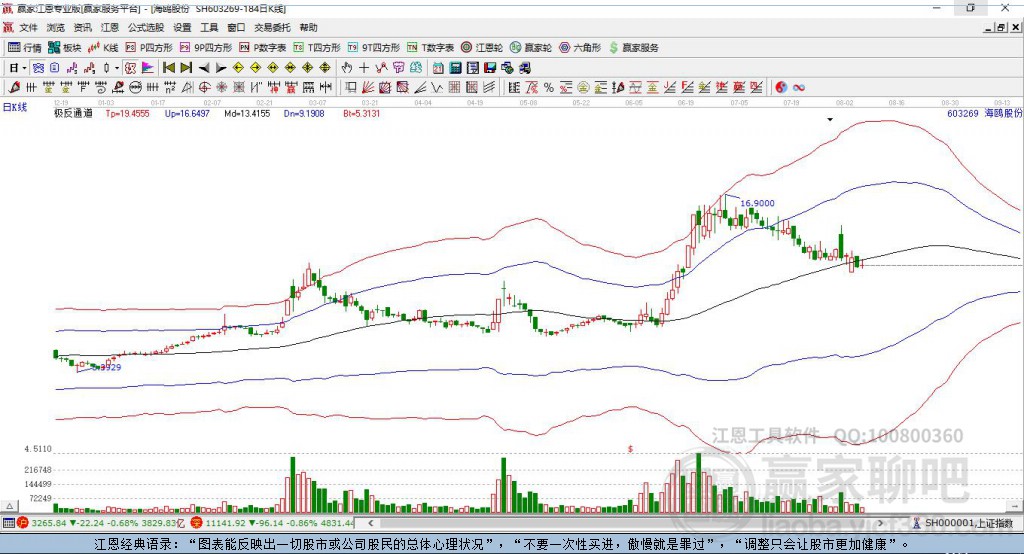Open the calendar icon tool

438,68
